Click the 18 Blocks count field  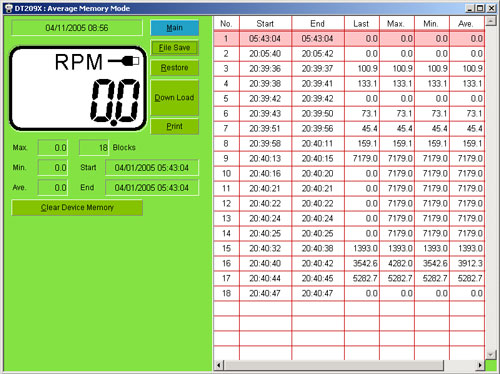point(94,148)
